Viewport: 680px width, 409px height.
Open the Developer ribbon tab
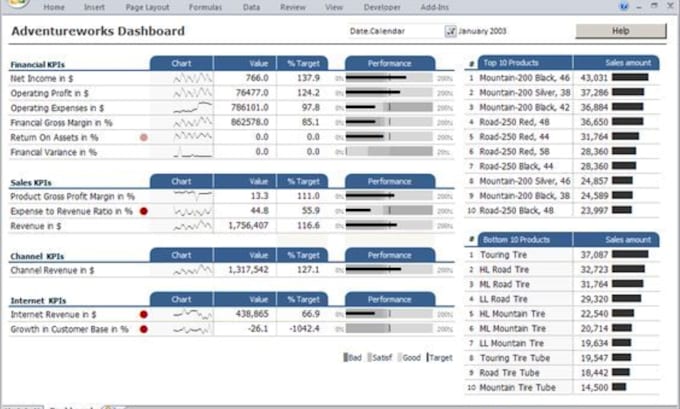(382, 7)
